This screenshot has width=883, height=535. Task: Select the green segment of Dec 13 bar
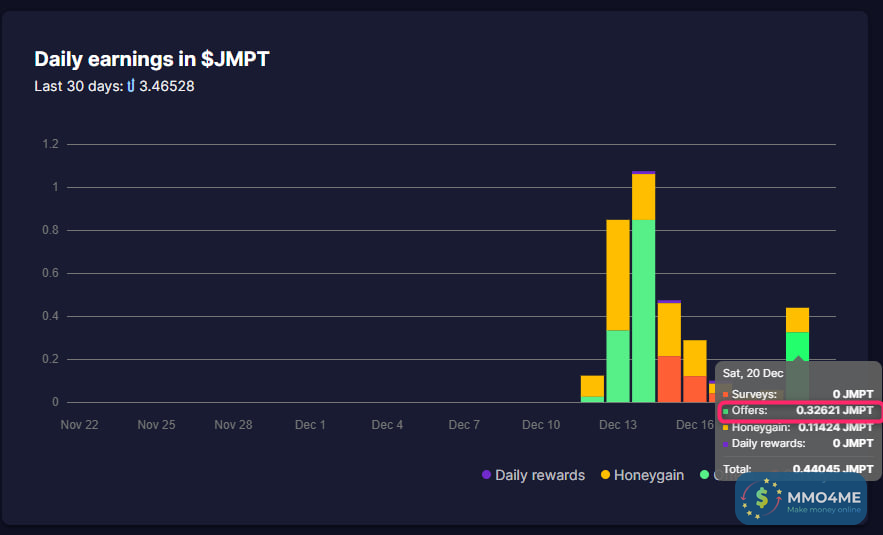[x=618, y=366]
